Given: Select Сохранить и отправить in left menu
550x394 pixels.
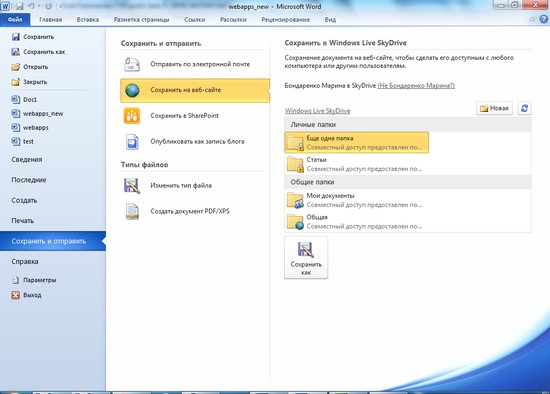Looking at the screenshot, I should pos(53,241).
